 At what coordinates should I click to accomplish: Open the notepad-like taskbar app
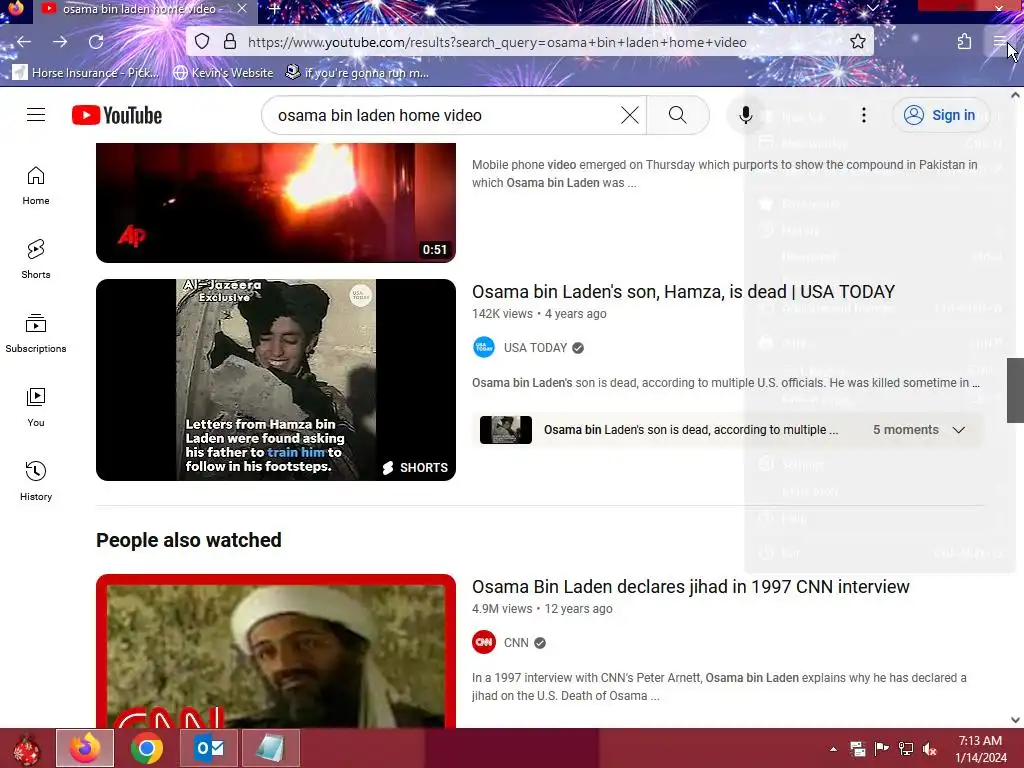(x=270, y=748)
